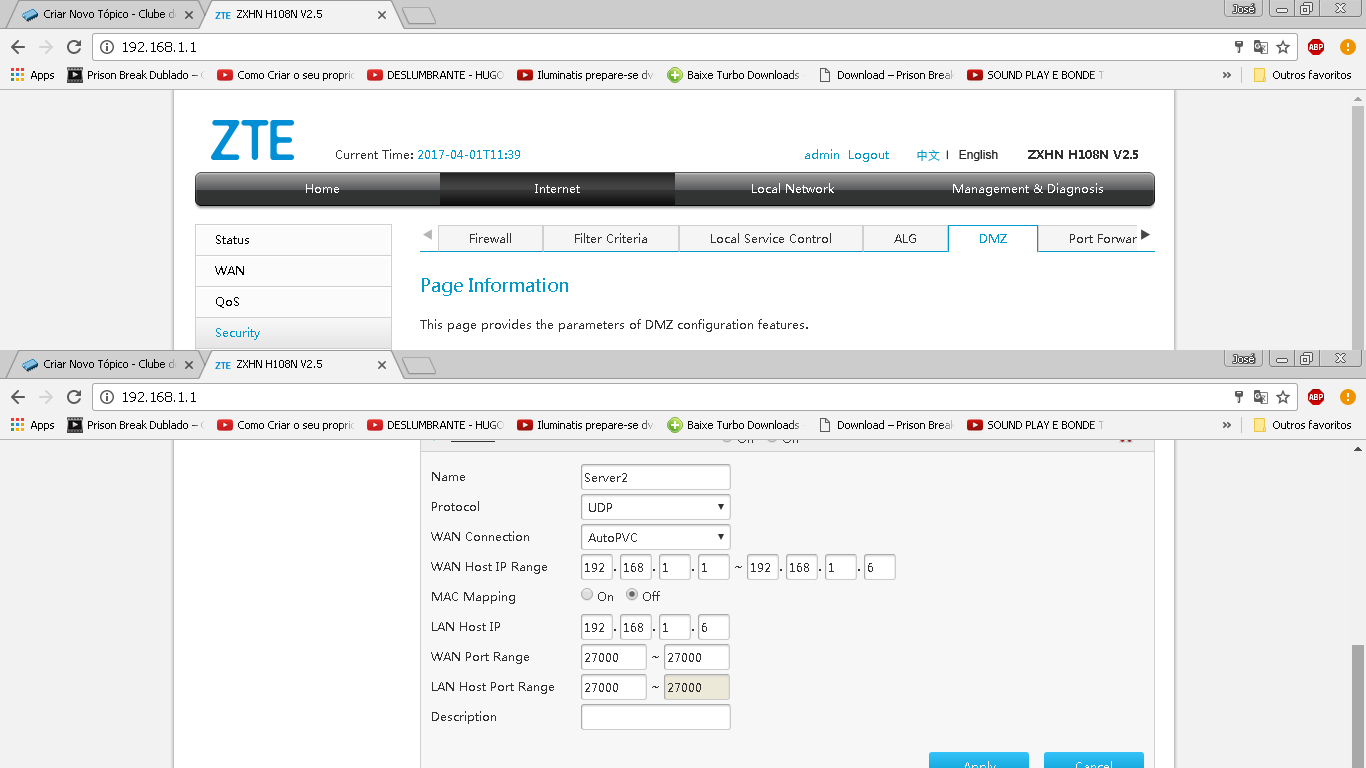
Task: Open Baixe Turbo Downloads bookmark in upper window
Action: (734, 75)
